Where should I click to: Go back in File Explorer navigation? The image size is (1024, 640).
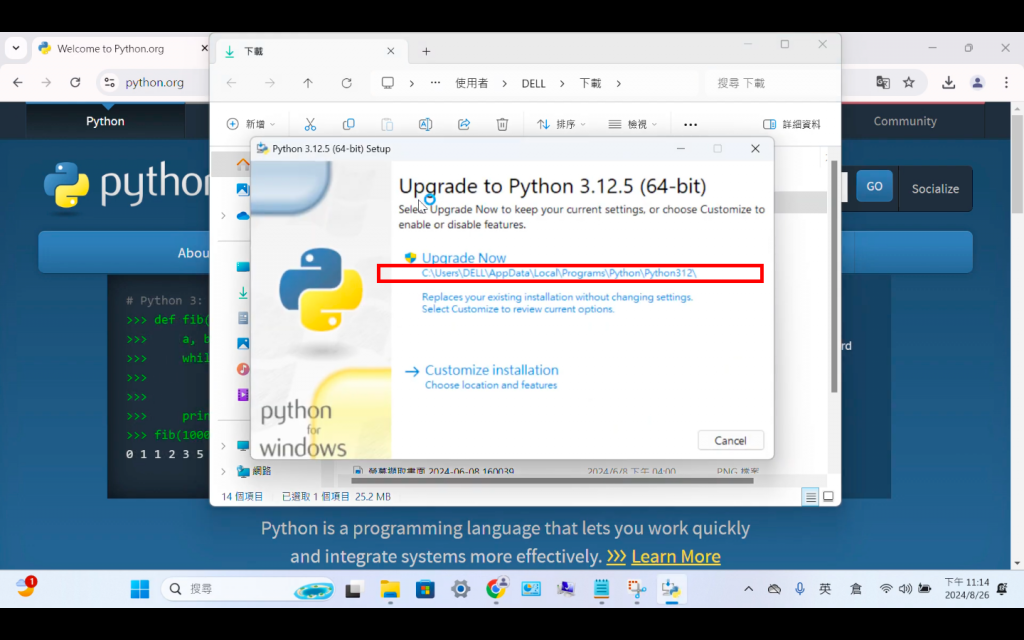[x=231, y=83]
